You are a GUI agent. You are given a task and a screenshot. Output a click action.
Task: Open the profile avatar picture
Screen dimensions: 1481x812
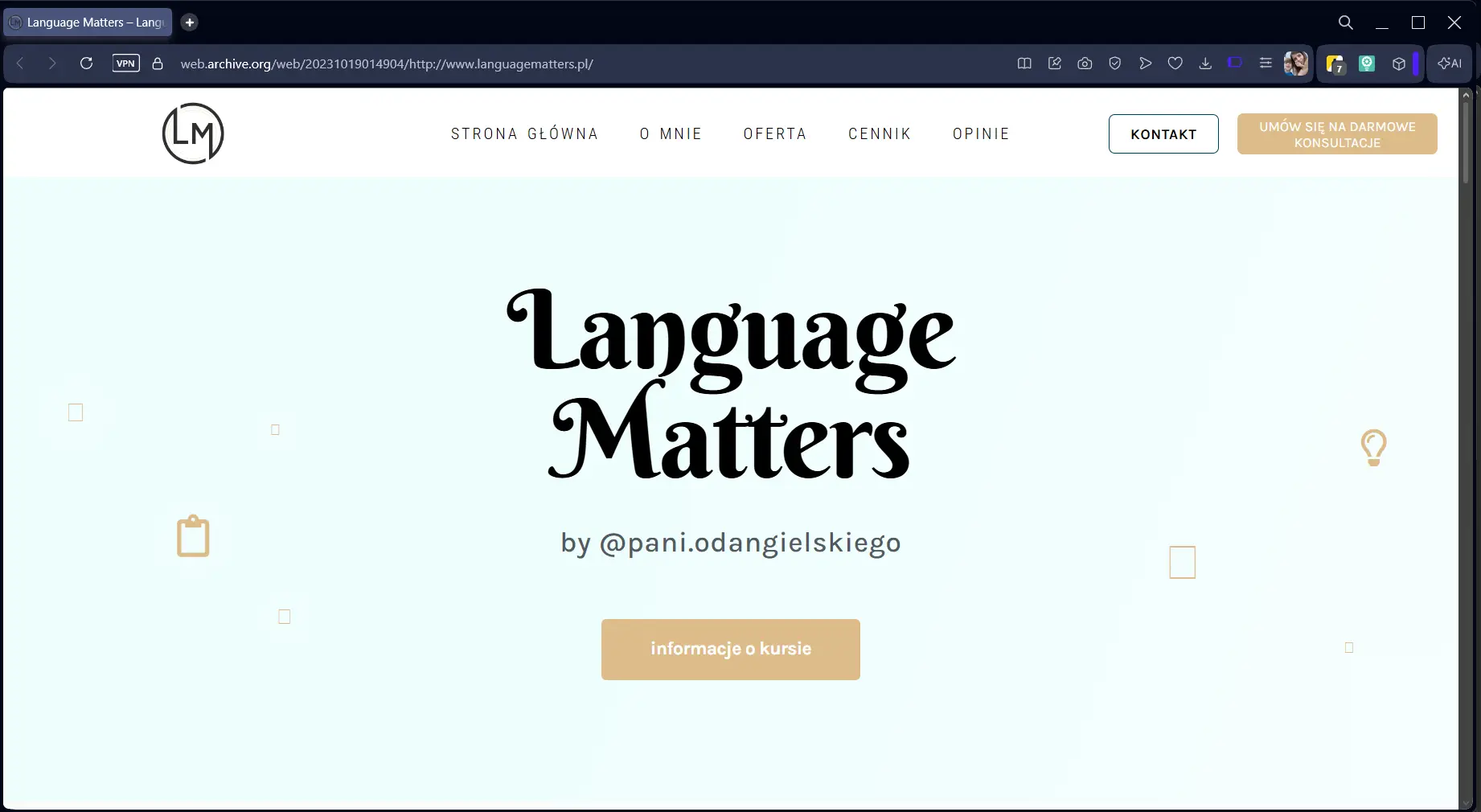pyautogui.click(x=1296, y=64)
